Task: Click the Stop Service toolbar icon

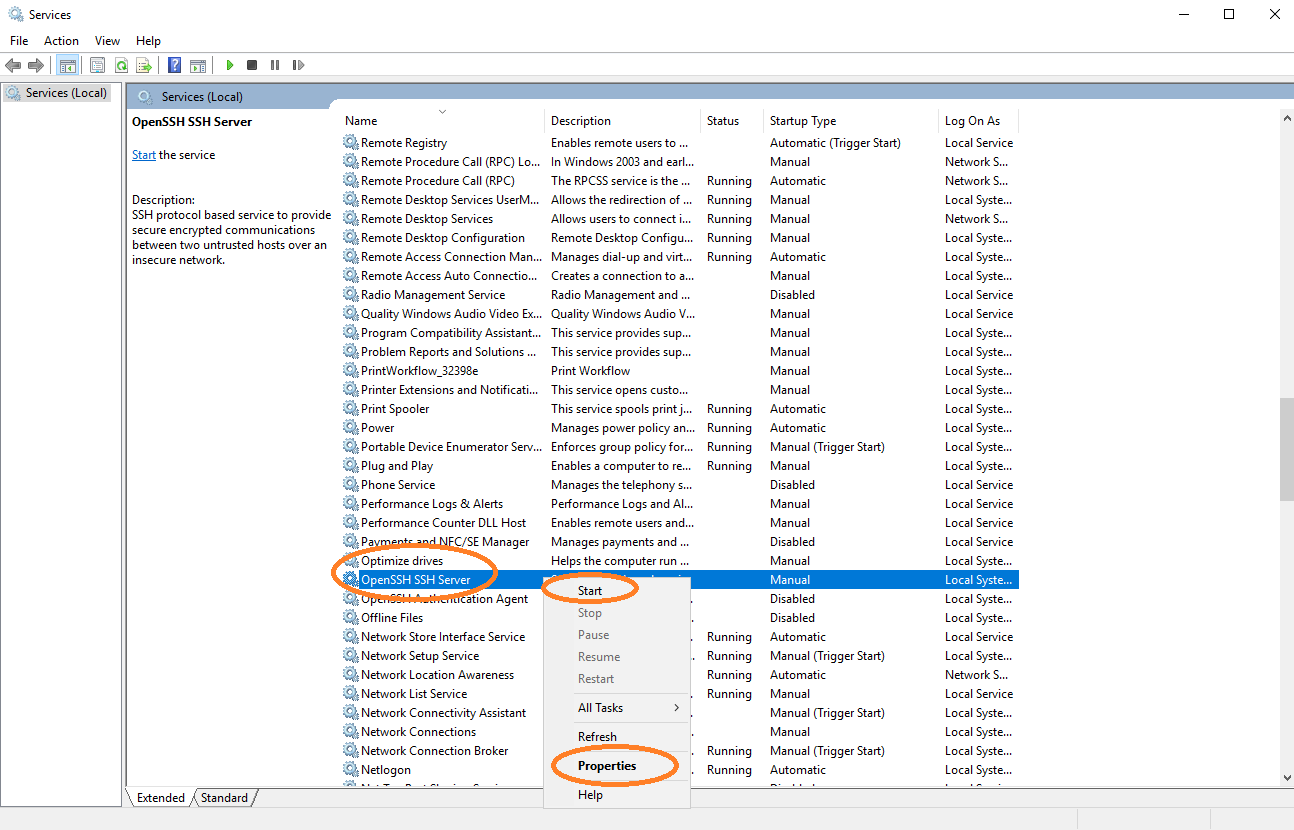Action: [252, 66]
